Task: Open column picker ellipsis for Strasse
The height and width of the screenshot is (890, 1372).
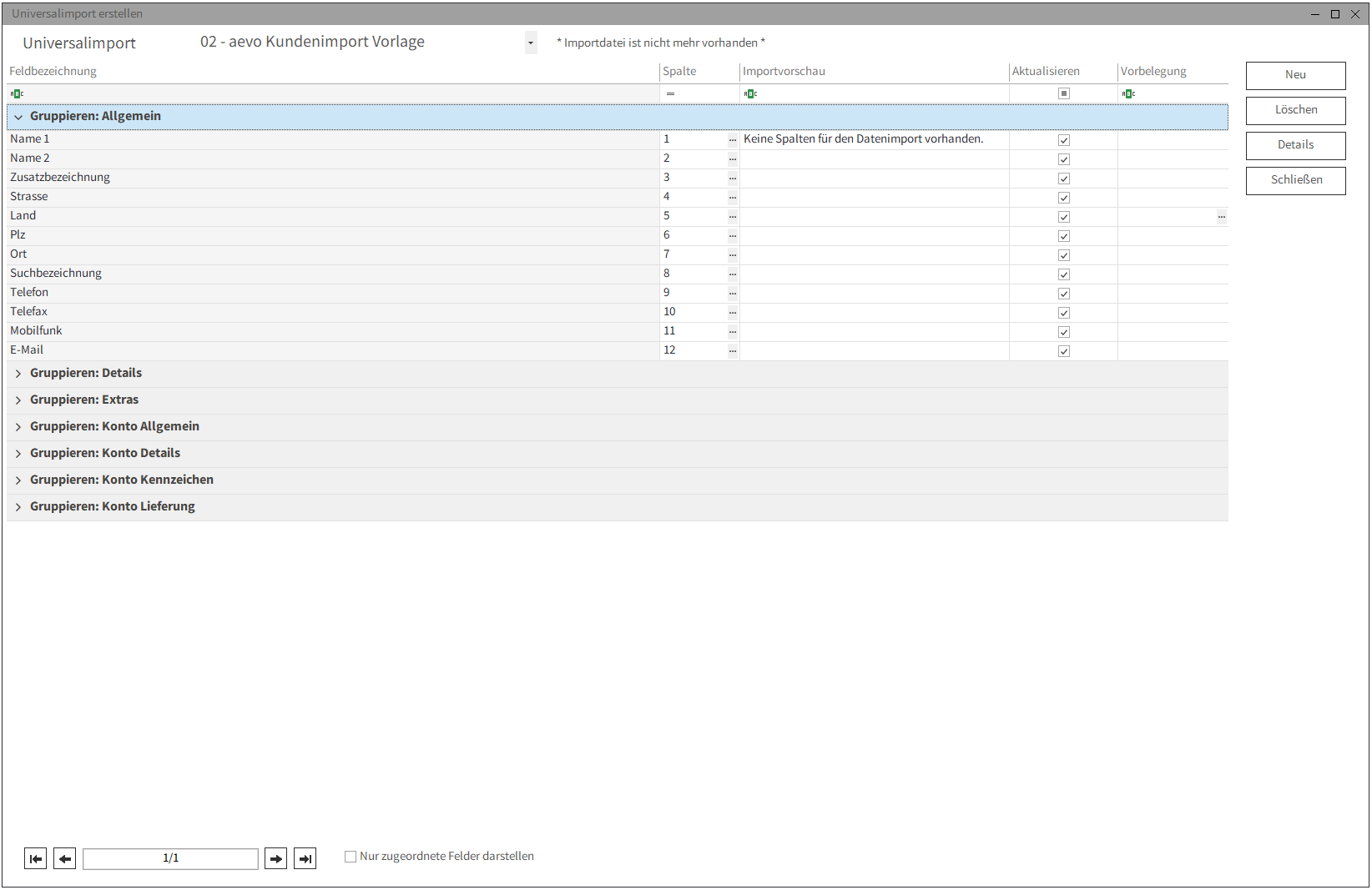Action: (x=733, y=197)
